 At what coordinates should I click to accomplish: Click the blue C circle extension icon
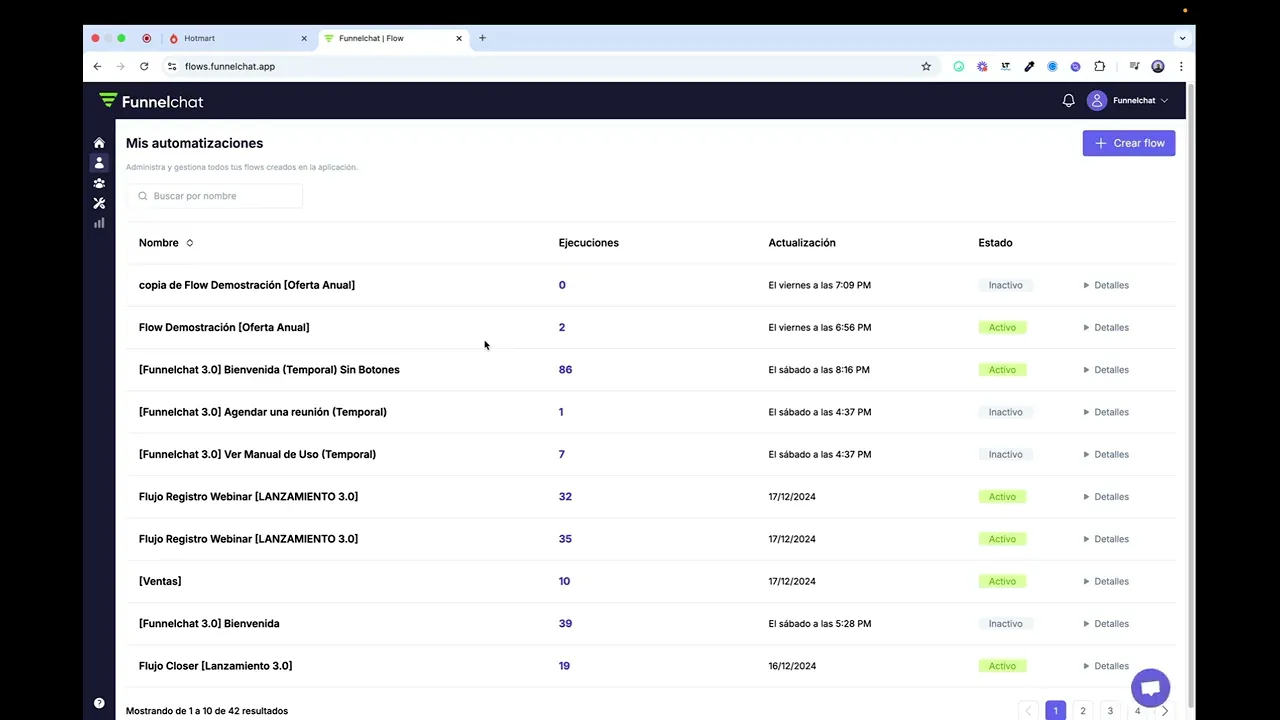tap(1052, 66)
